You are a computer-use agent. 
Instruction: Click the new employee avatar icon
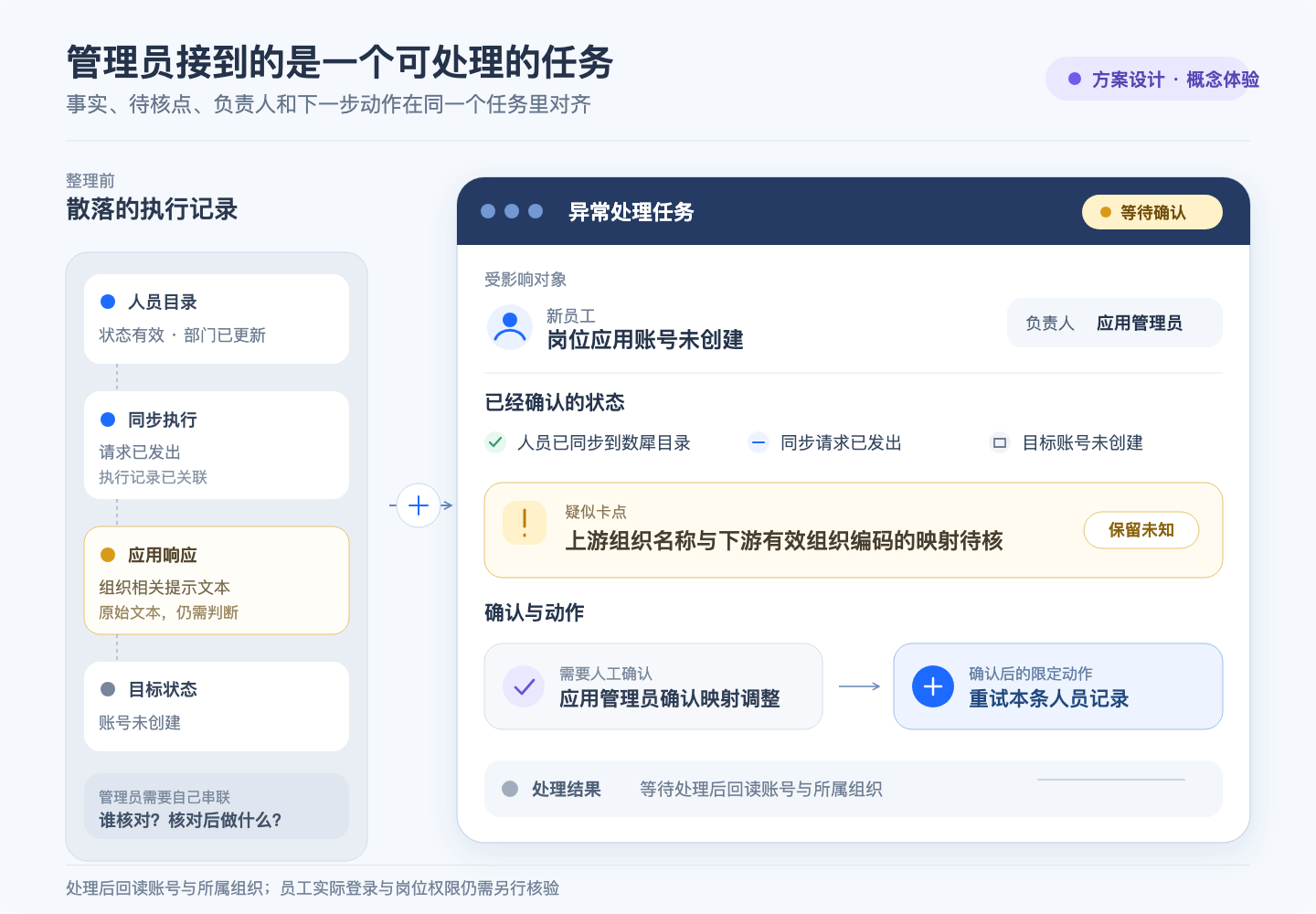(x=510, y=327)
